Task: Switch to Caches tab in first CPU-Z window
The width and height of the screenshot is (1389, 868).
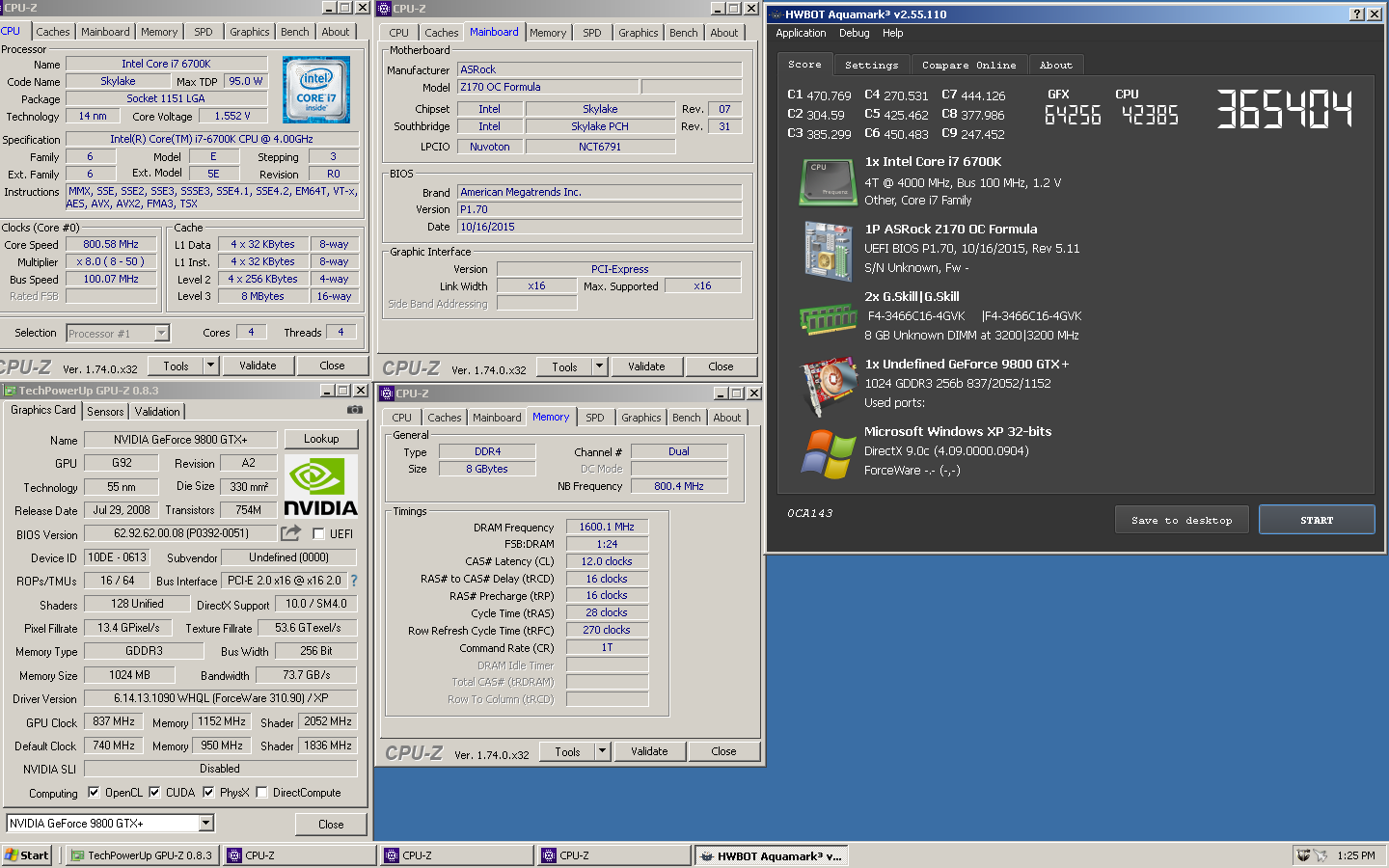Action: (53, 32)
